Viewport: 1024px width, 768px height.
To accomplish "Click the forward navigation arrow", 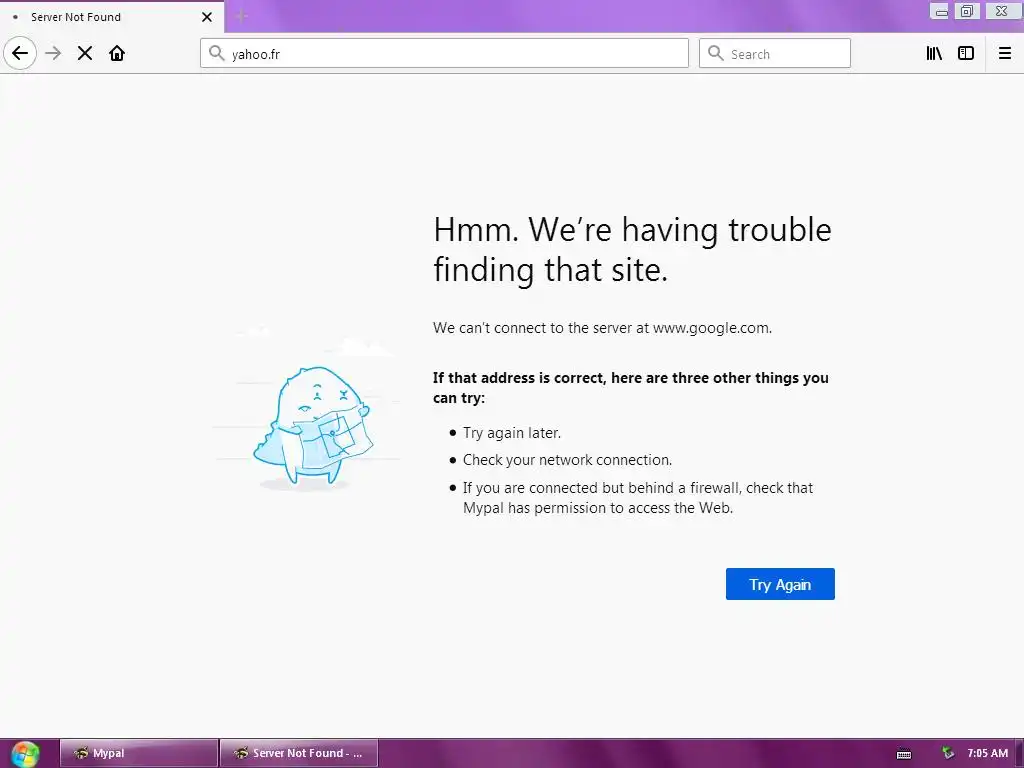I will click(x=53, y=53).
